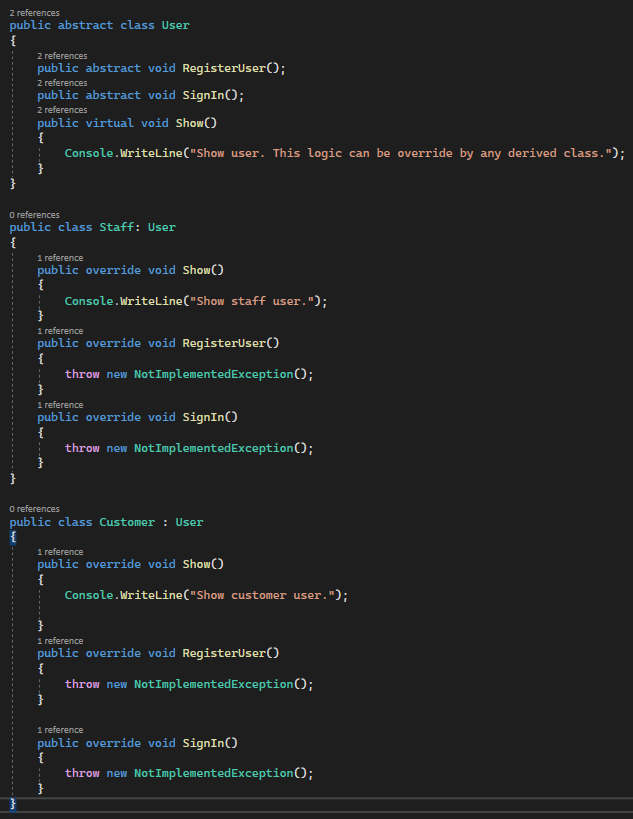
Task: Click the Staff class name in its declaration
Action: (x=116, y=228)
